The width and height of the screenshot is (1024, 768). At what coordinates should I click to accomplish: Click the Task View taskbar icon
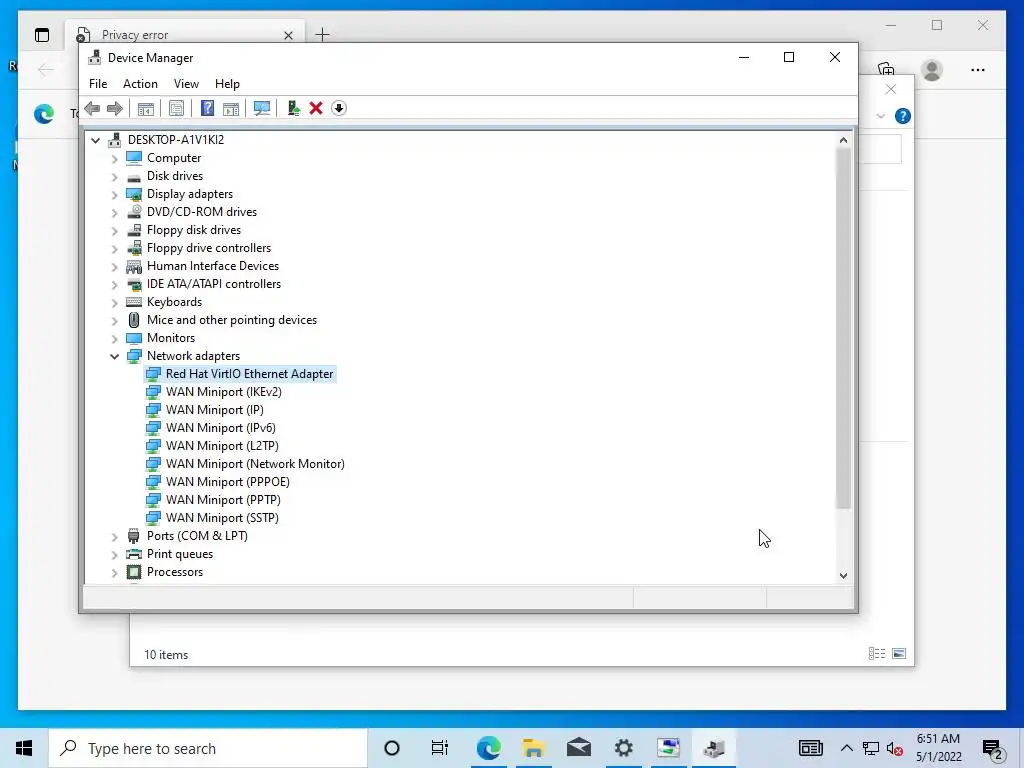440,748
